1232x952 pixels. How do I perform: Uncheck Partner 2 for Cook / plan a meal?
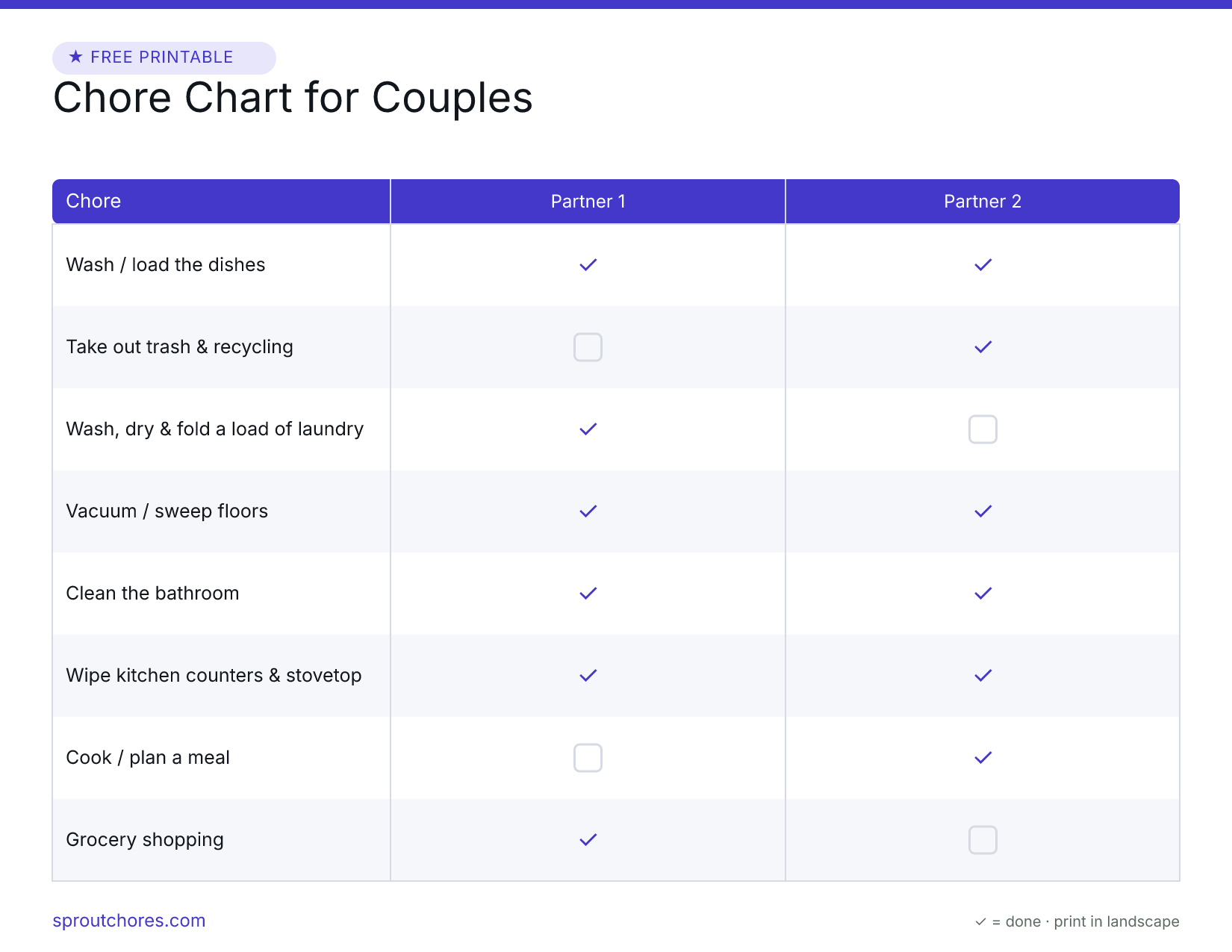point(983,758)
